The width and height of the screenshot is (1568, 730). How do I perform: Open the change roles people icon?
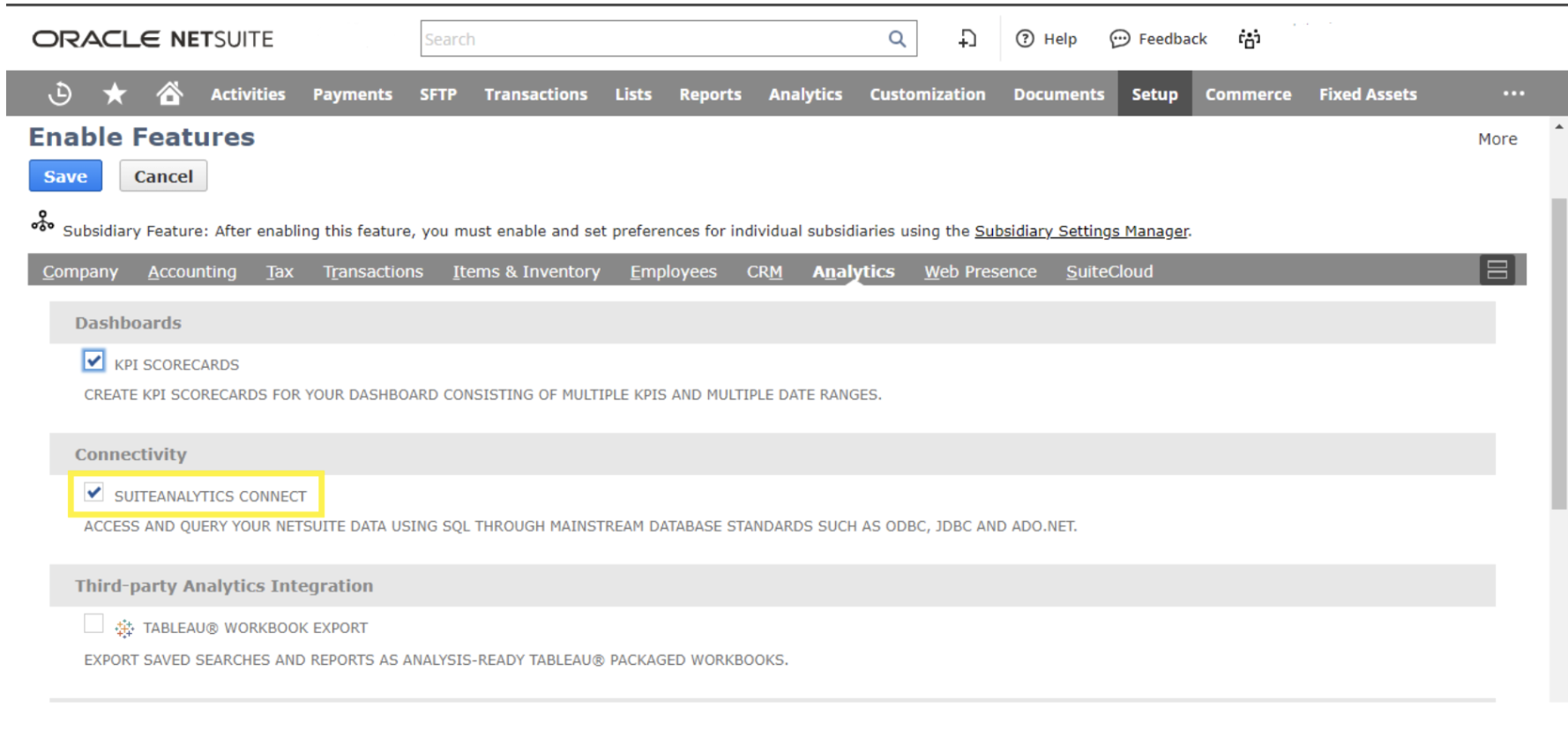[x=1250, y=39]
